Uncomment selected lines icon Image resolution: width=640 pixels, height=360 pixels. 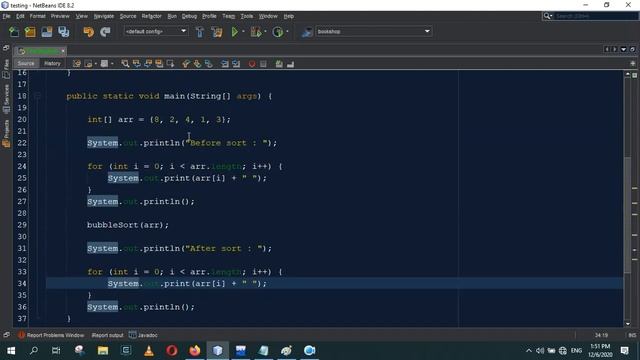(290, 64)
